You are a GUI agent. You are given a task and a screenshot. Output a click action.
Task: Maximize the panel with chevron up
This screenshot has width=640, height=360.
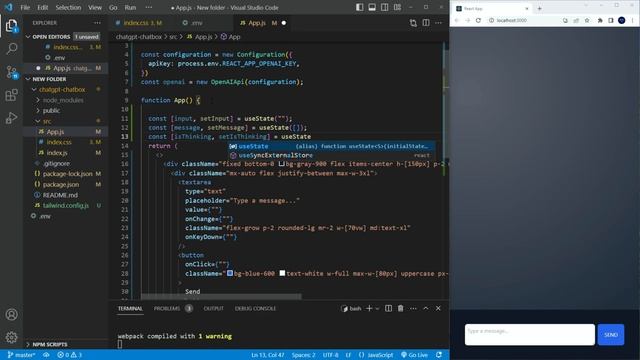[x=426, y=309]
